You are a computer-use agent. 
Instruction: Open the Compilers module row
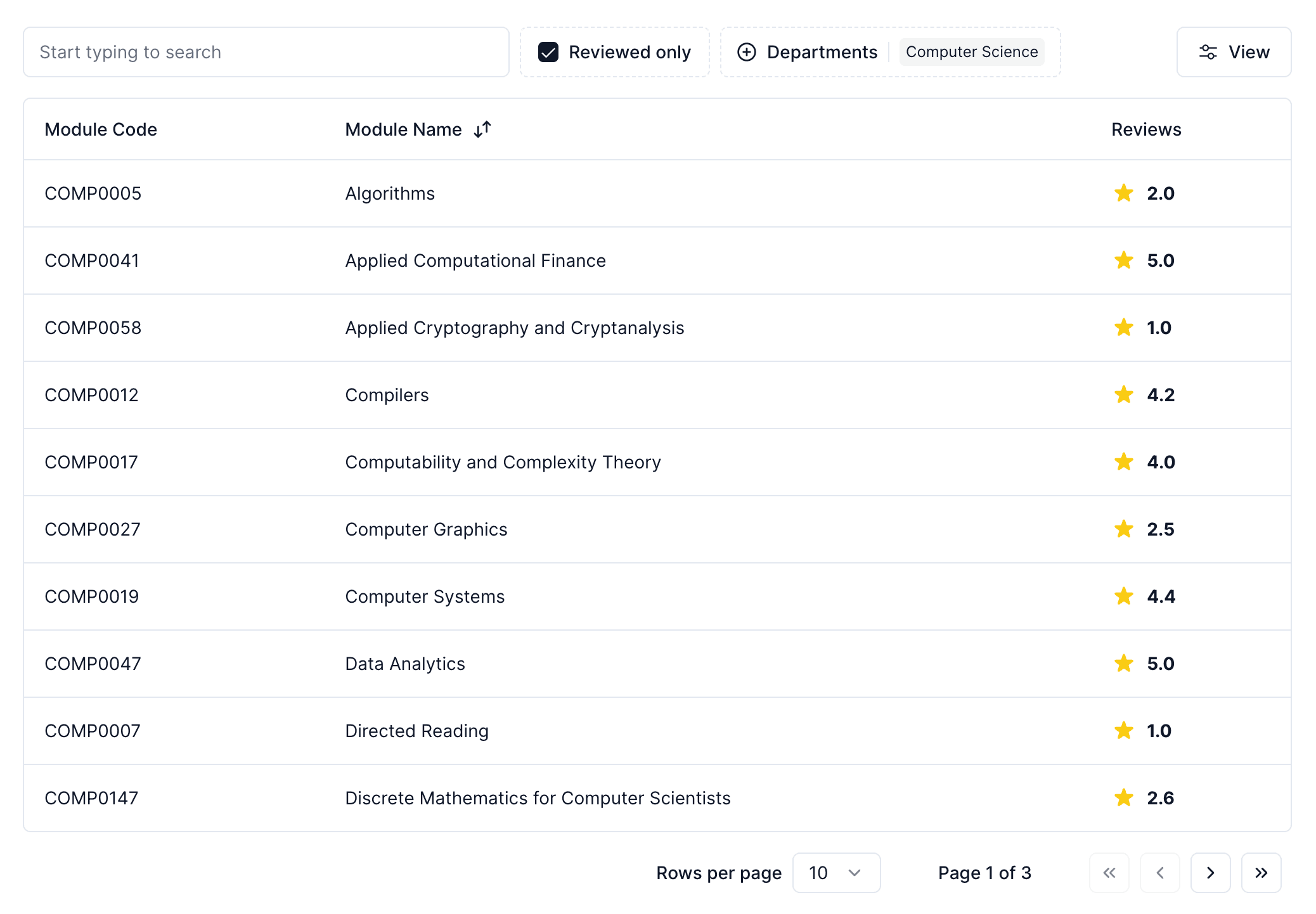coord(387,395)
